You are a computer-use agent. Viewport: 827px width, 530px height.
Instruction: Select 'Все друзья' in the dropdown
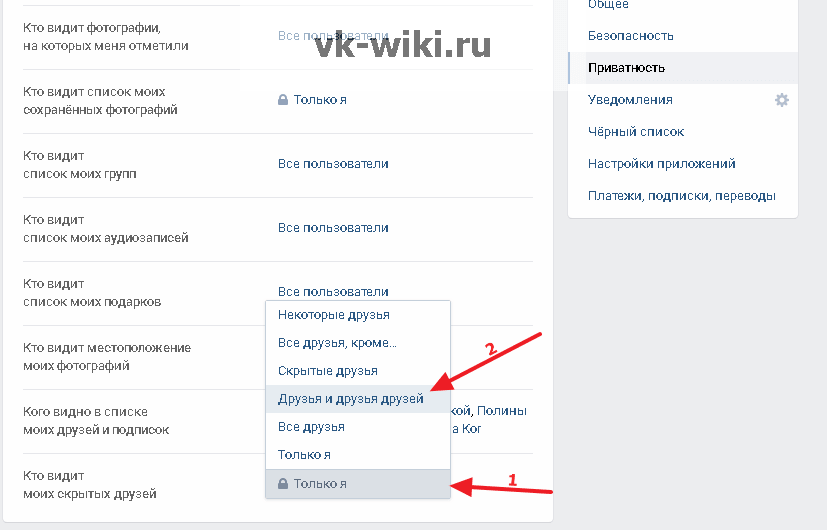click(358, 427)
